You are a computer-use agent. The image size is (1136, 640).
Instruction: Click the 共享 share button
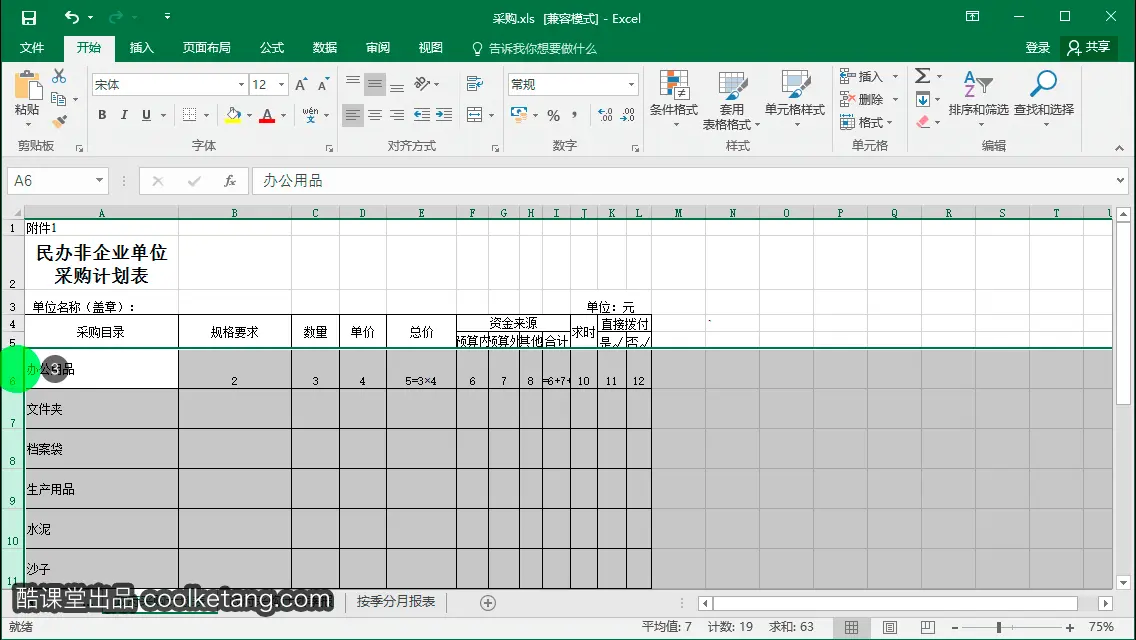tap(1089, 48)
